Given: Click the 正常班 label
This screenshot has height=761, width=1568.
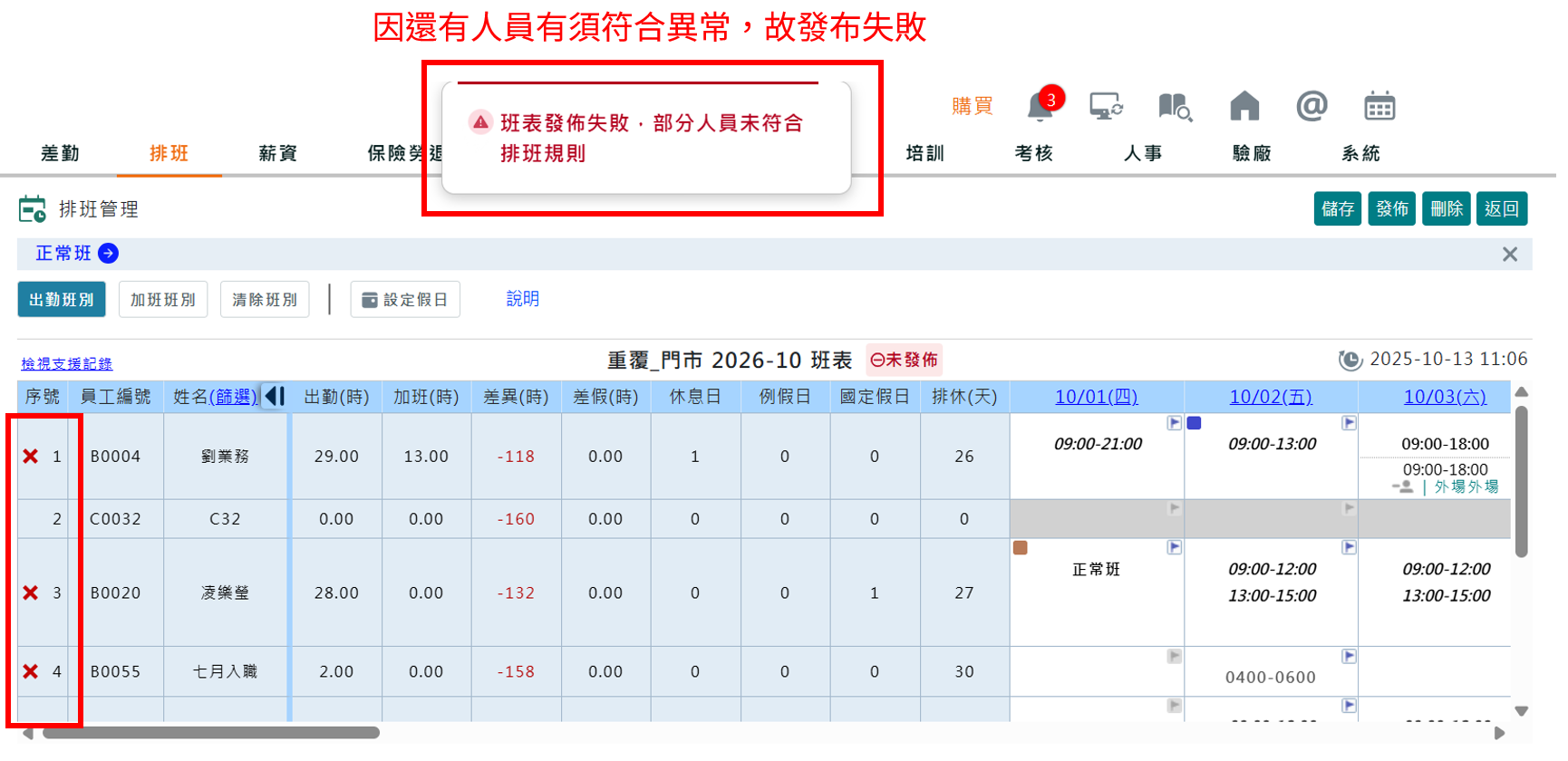Looking at the screenshot, I should (63, 254).
